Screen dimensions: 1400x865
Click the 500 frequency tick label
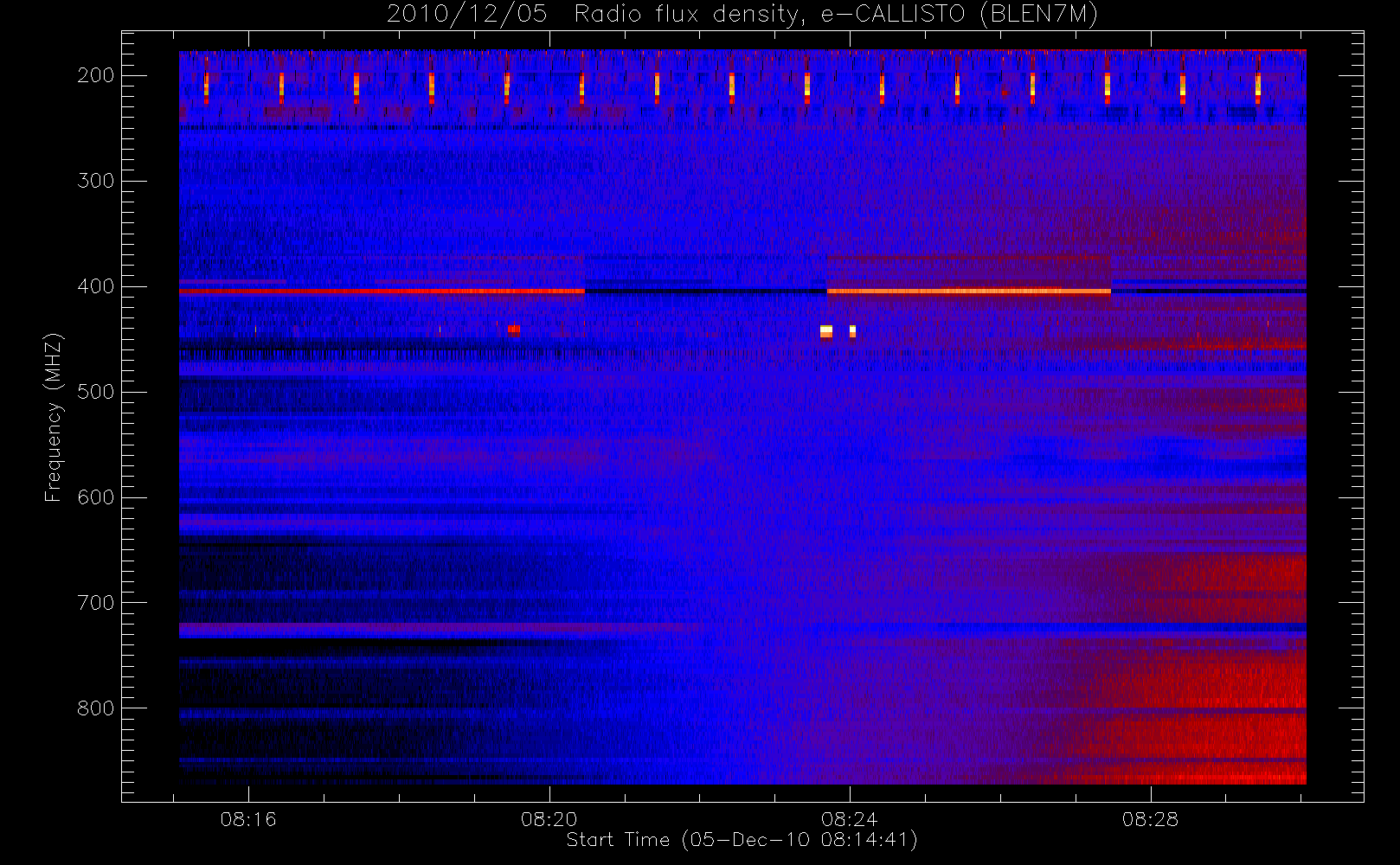96,392
